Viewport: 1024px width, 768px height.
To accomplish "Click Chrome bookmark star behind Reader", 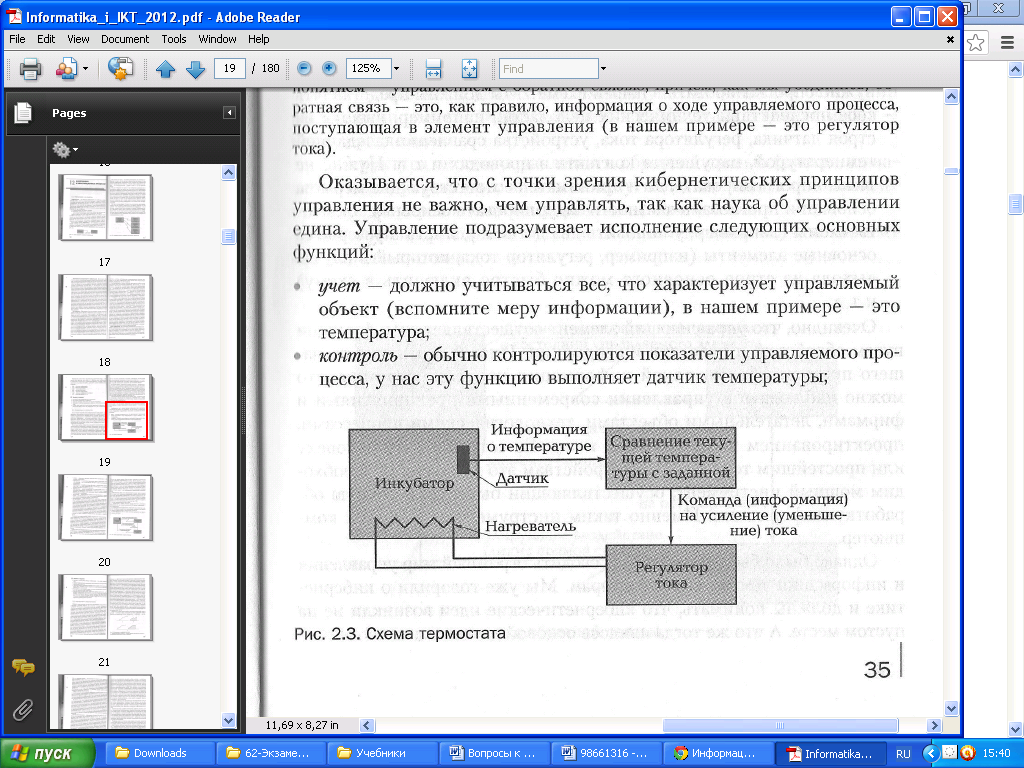I will tap(976, 43).
